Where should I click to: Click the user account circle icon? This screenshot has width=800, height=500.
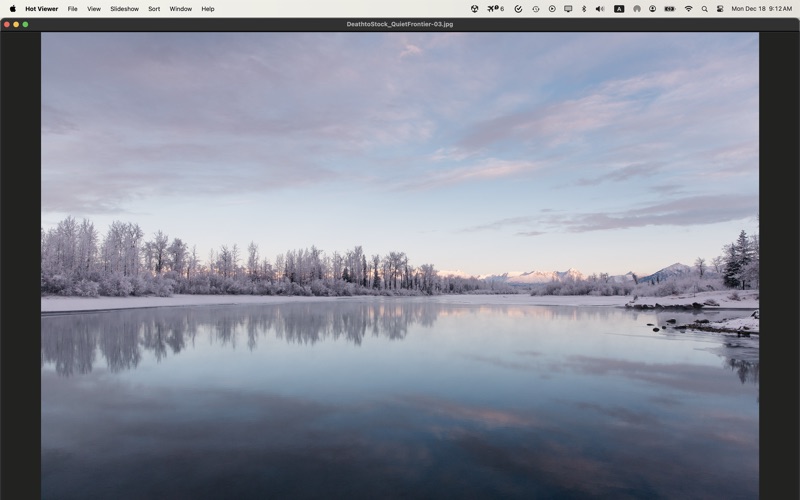click(653, 9)
